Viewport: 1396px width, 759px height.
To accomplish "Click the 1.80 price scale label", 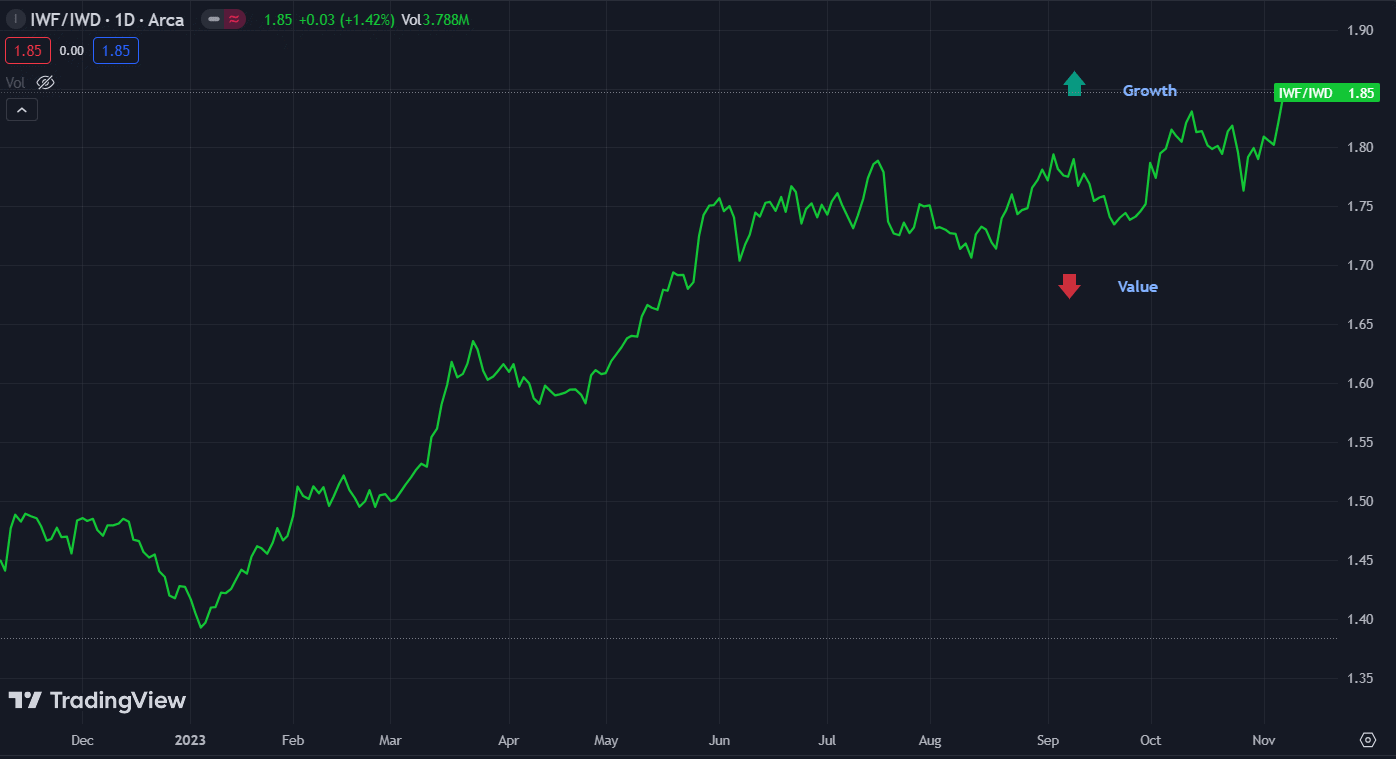I will [1358, 148].
